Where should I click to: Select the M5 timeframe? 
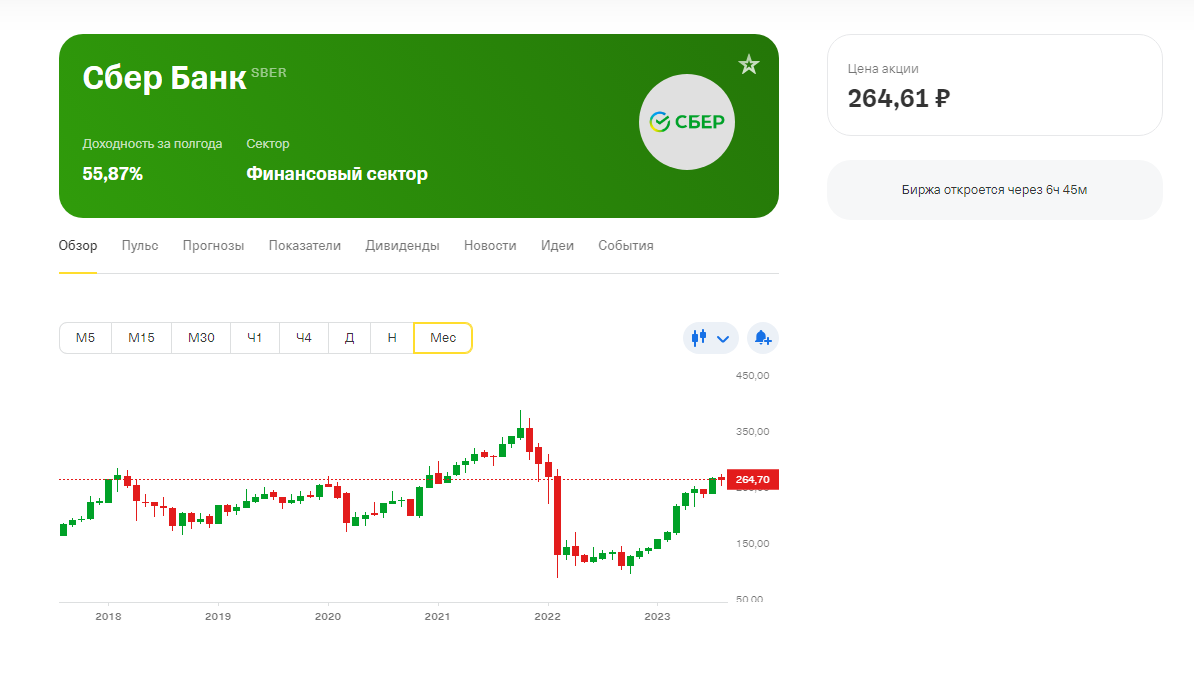[85, 338]
